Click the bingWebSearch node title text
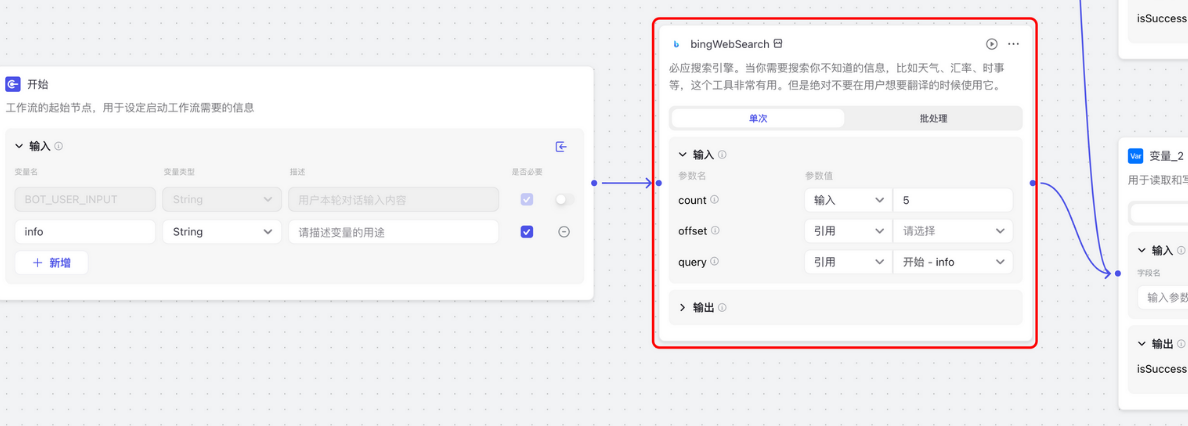The width and height of the screenshot is (1188, 426). pyautogui.click(x=730, y=45)
